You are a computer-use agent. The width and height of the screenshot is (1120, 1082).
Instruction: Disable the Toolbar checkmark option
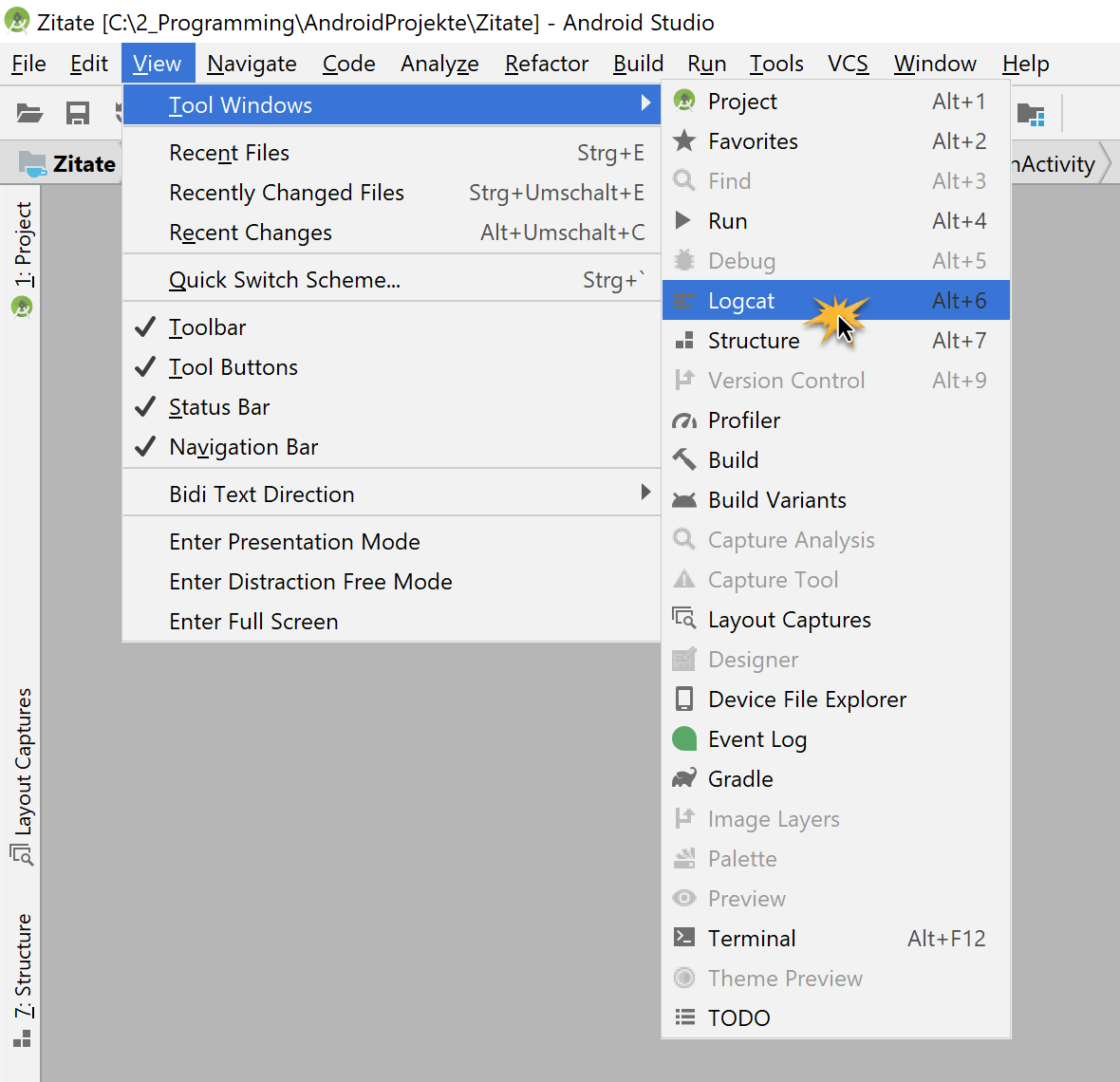pyautogui.click(x=145, y=327)
